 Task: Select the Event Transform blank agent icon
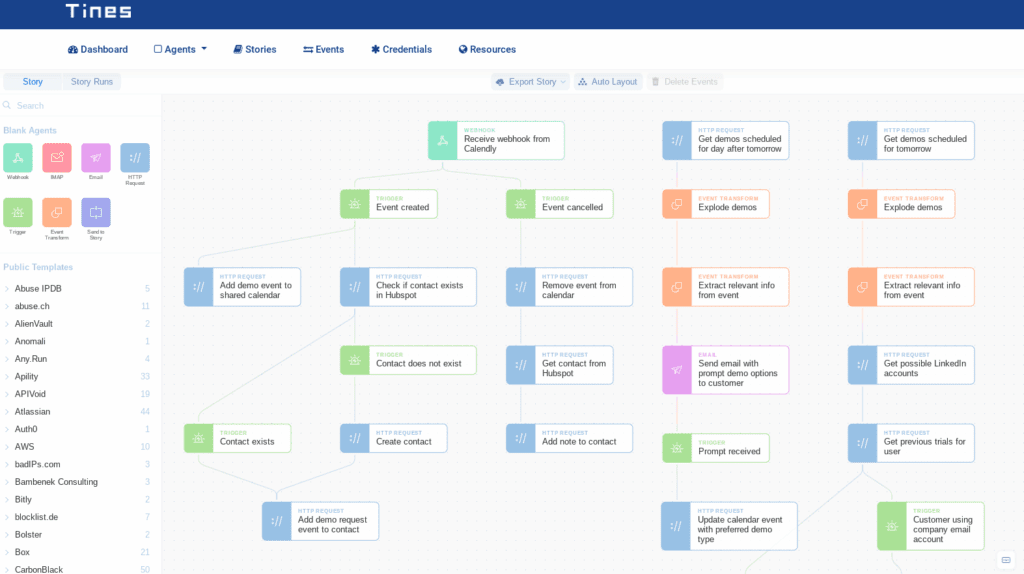point(57,213)
